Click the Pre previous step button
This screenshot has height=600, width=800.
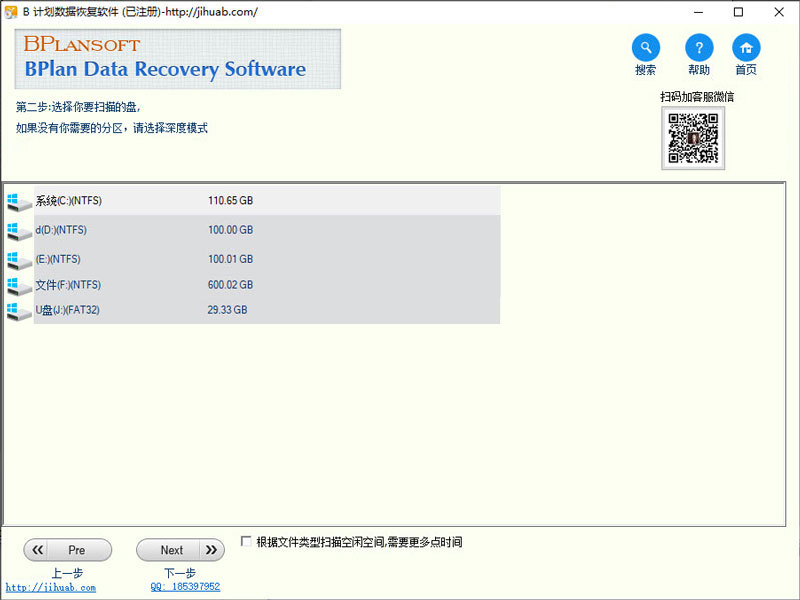tap(67, 550)
